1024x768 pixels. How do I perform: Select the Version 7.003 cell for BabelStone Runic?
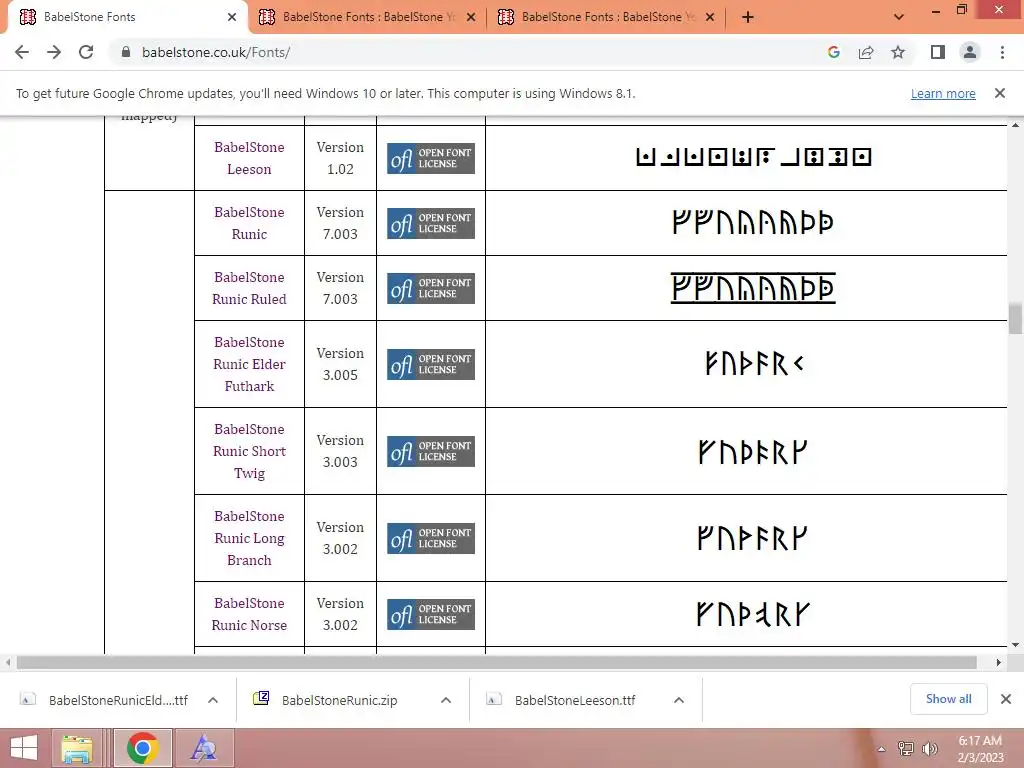(x=340, y=223)
